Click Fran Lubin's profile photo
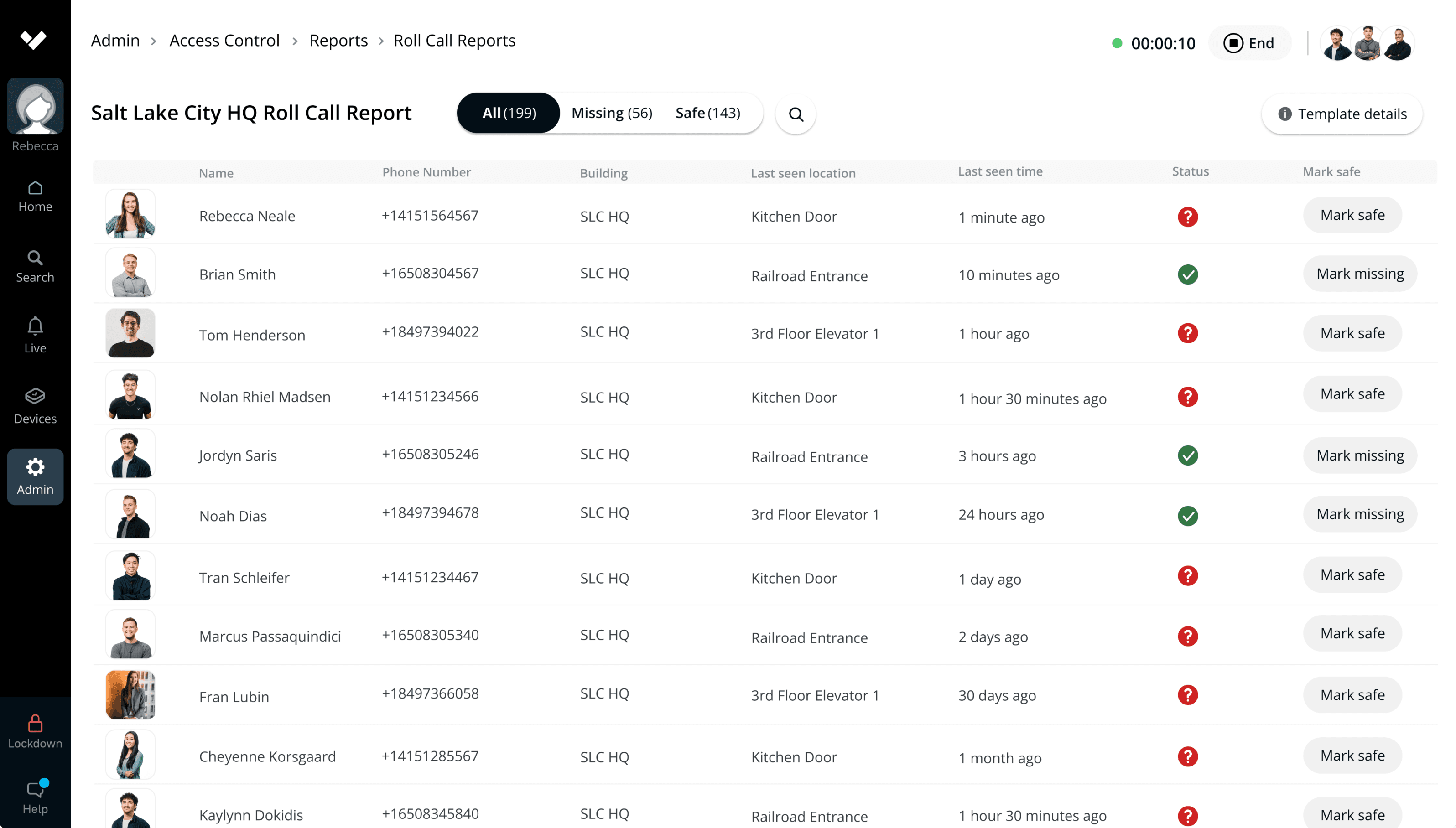The height and width of the screenshot is (828, 1456). point(130,694)
